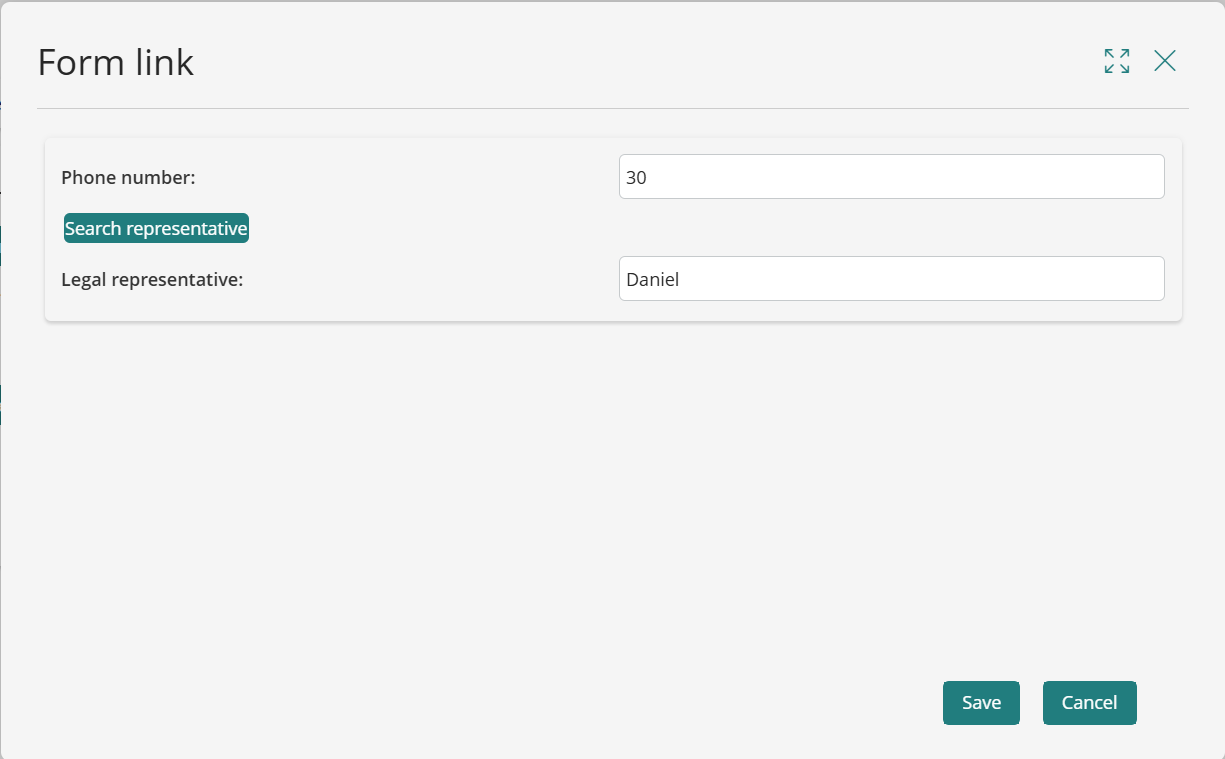Click the "Phone number:" label
Image resolution: width=1225 pixels, height=759 pixels.
pyautogui.click(x=128, y=178)
